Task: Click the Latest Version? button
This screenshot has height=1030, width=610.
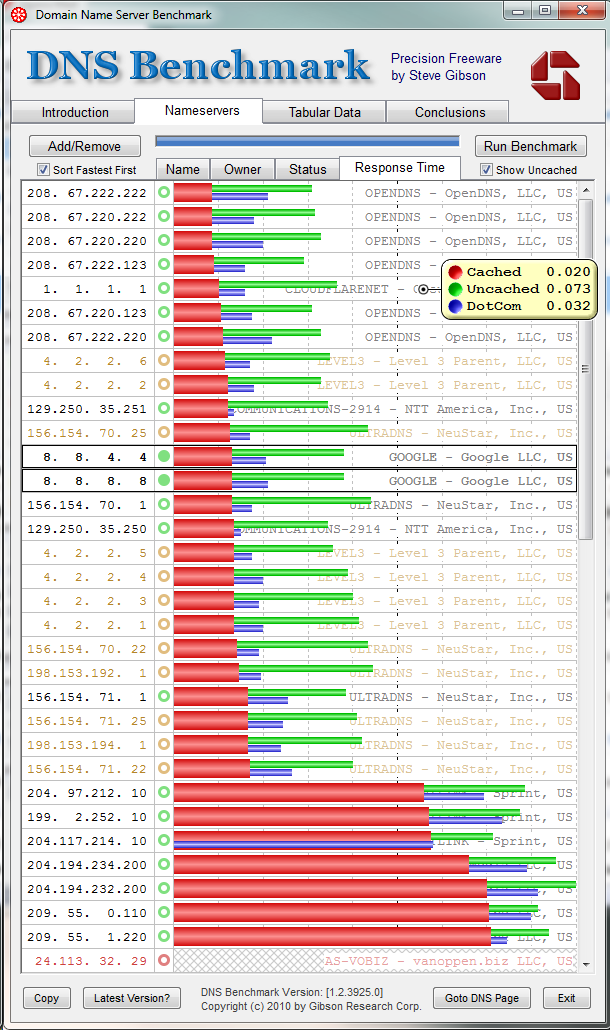Action: tap(132, 998)
